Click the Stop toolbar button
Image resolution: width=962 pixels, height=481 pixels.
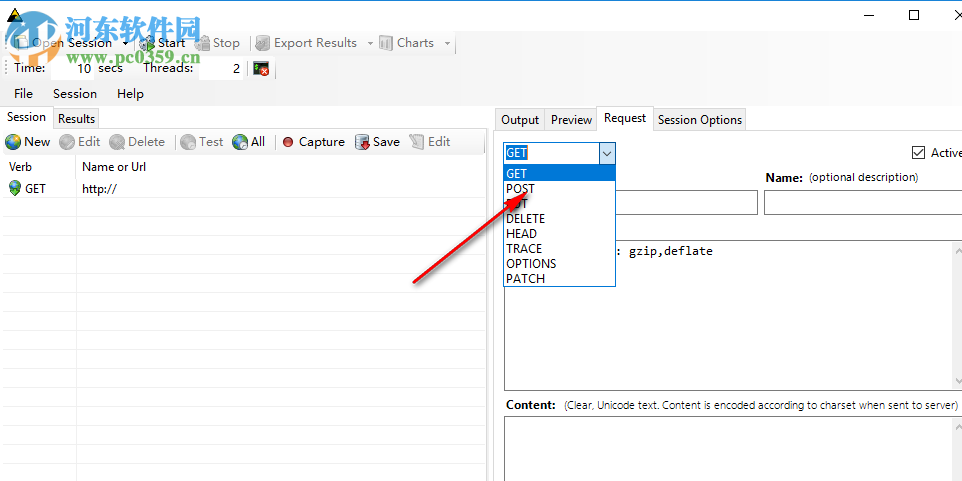[217, 43]
